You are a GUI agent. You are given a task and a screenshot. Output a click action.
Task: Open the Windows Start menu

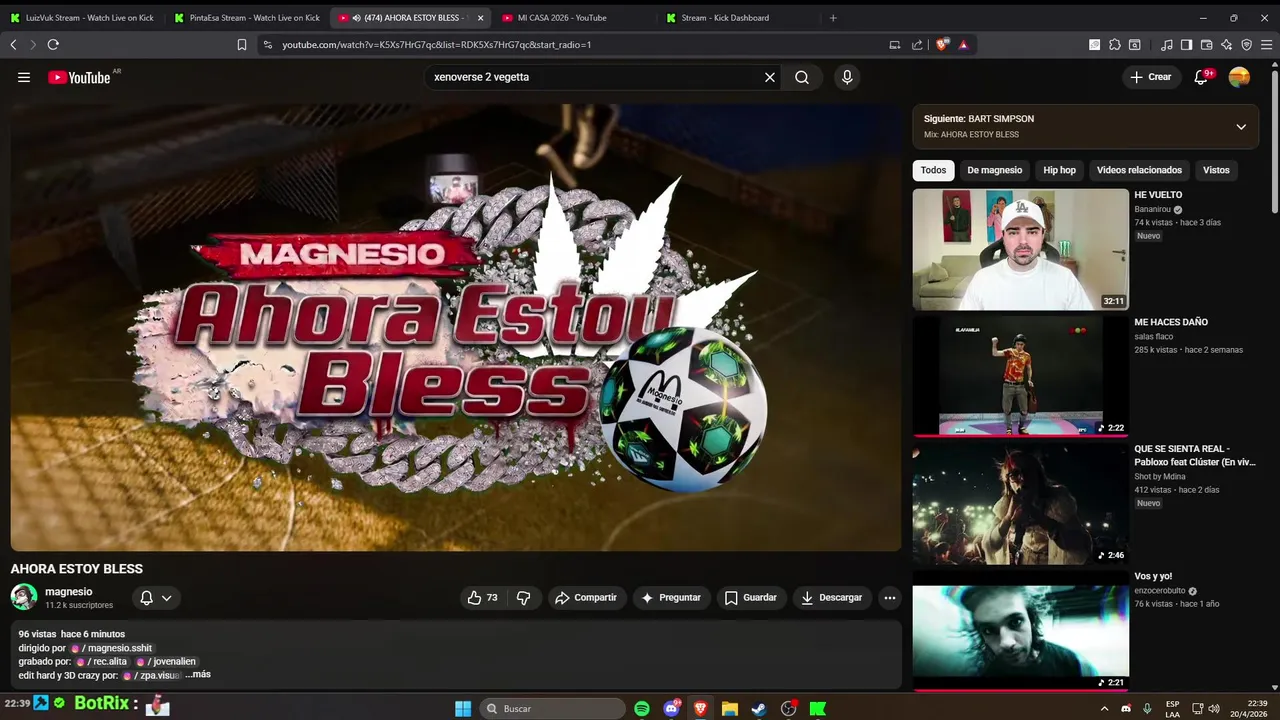pyautogui.click(x=463, y=708)
